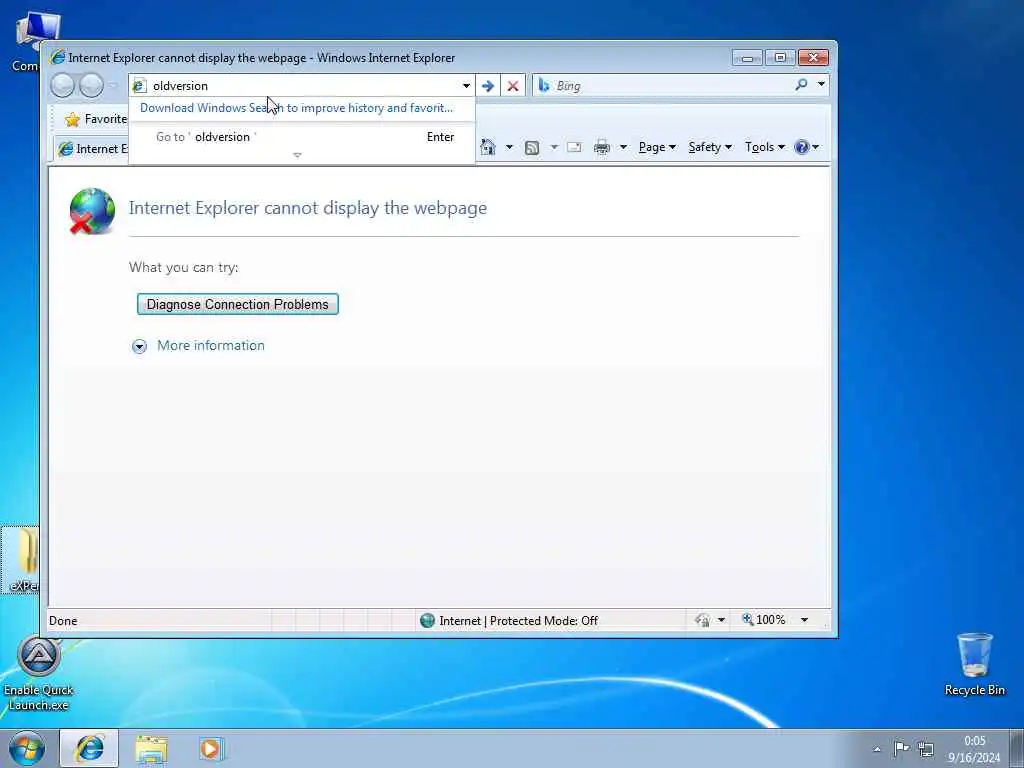Image resolution: width=1024 pixels, height=768 pixels.
Task: Expand the address bar history dropdown arrow
Action: tap(466, 86)
